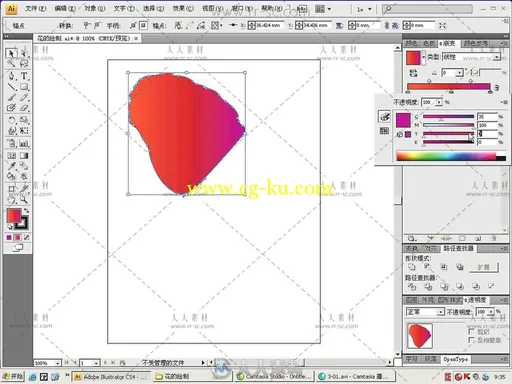Select the black arrow Selection tool
The width and height of the screenshot is (512, 384).
point(11,53)
